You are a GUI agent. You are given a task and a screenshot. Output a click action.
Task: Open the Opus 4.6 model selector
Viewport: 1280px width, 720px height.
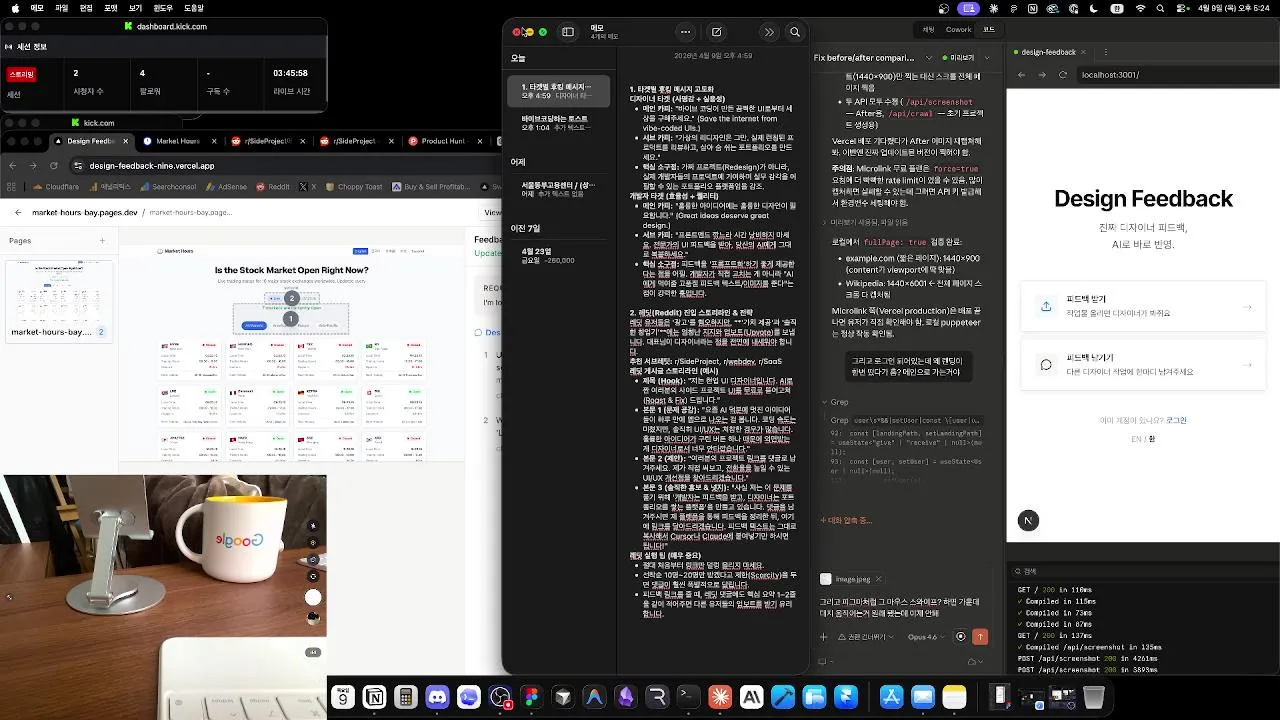pyautogui.click(x=925, y=637)
